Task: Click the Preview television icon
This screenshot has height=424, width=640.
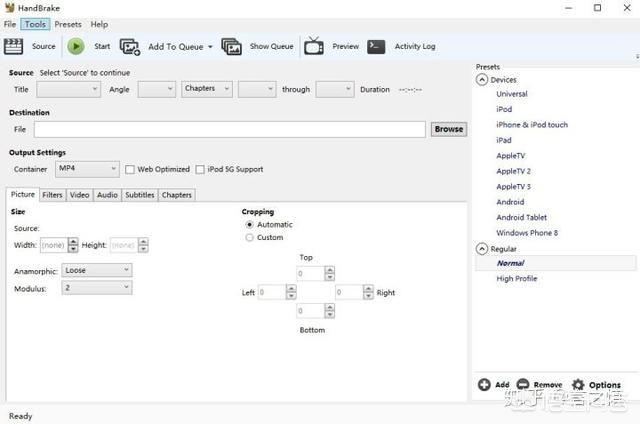Action: pyautogui.click(x=314, y=46)
